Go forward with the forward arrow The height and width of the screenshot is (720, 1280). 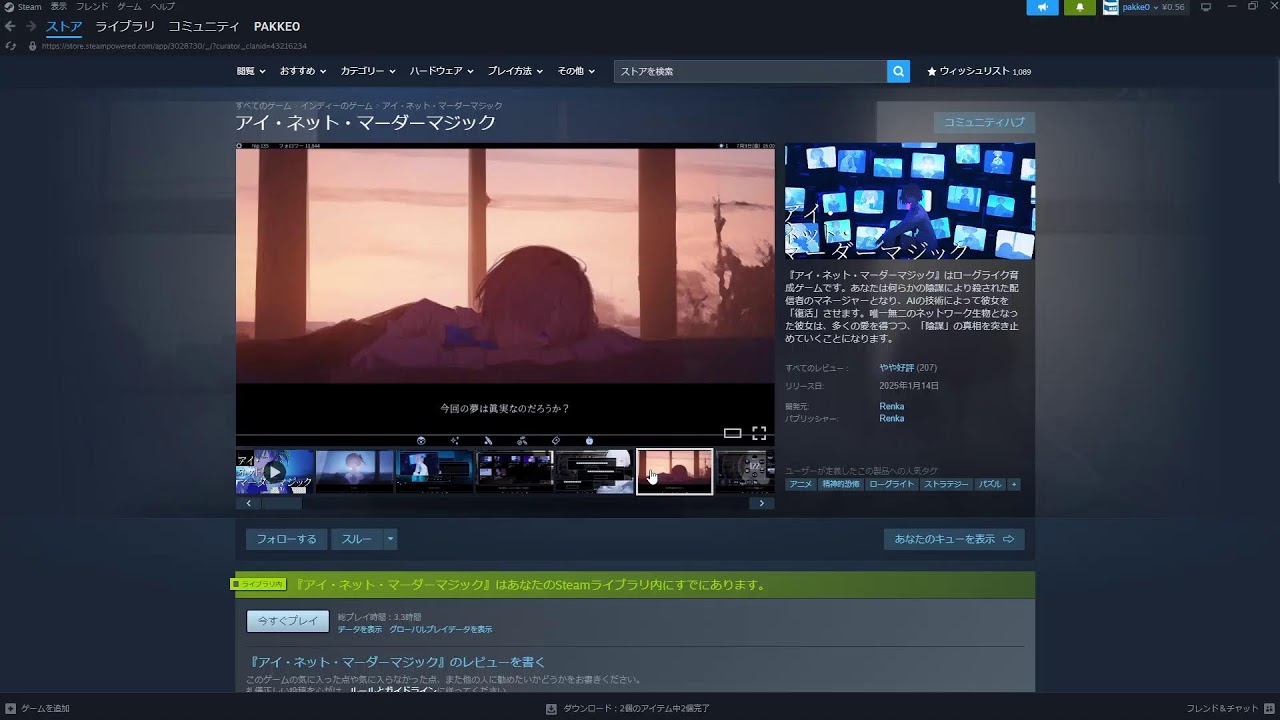(30, 26)
